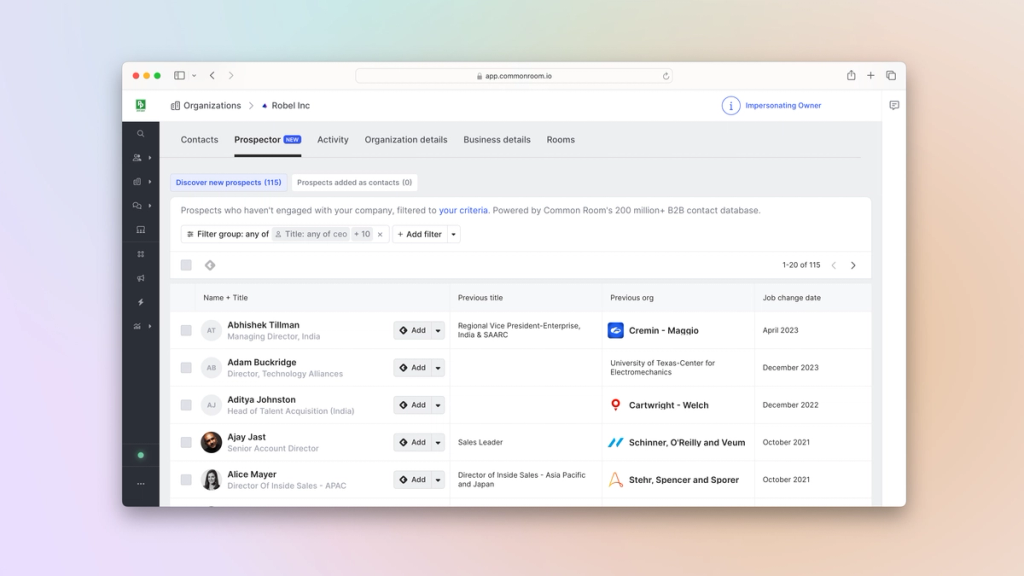Click Cremin - Maggio org logo
The width and height of the screenshot is (1024, 576).
pos(615,330)
